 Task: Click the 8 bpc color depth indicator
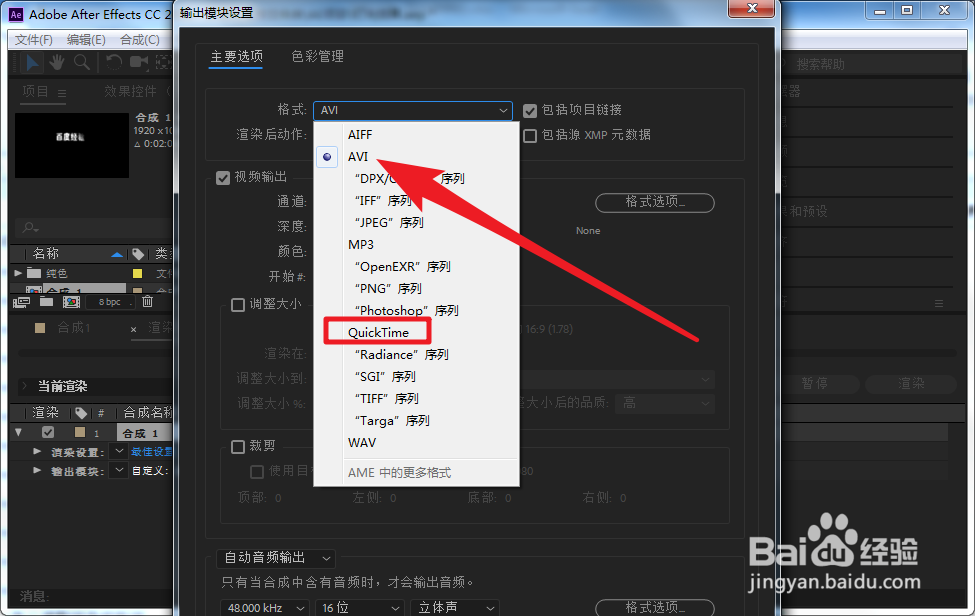pos(109,302)
